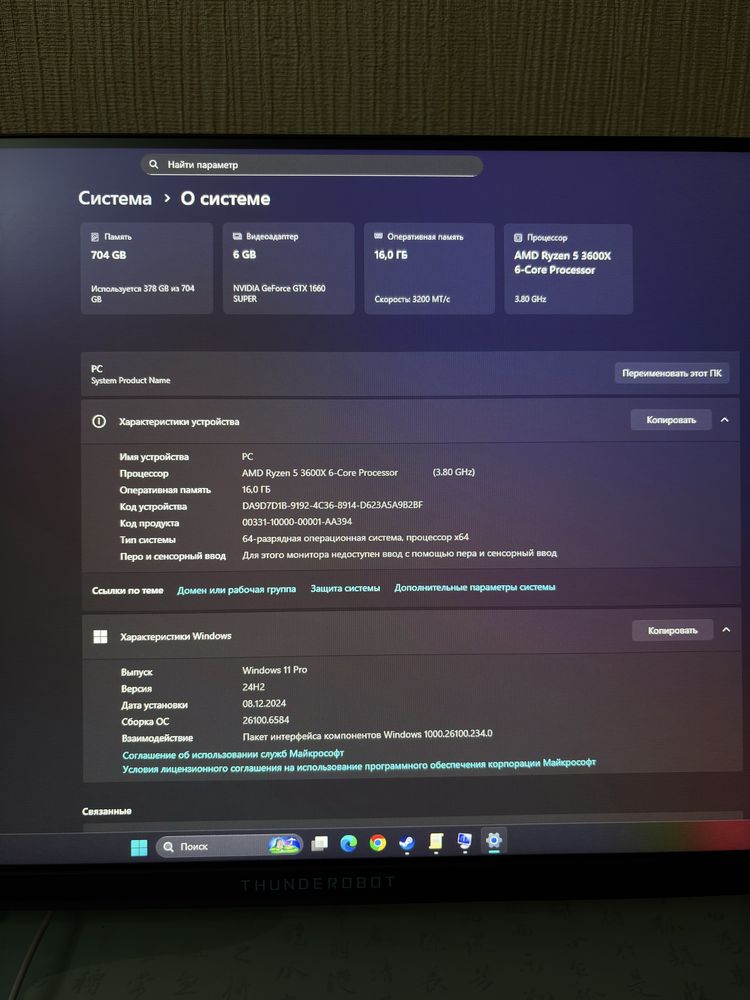The width and height of the screenshot is (750, 1000).
Task: Open Task View from the taskbar
Action: (320, 844)
